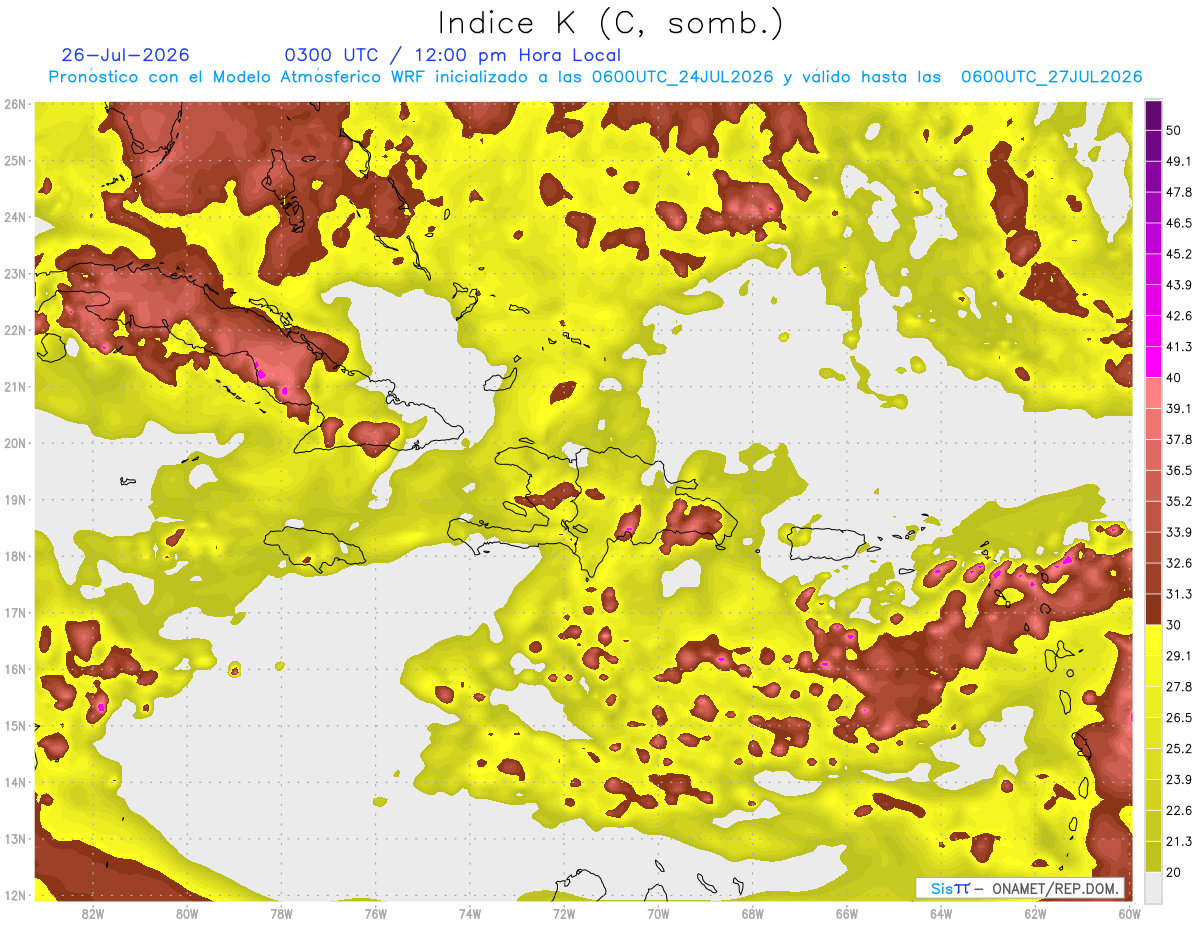Click the colorbar label "50"

coord(1175,130)
